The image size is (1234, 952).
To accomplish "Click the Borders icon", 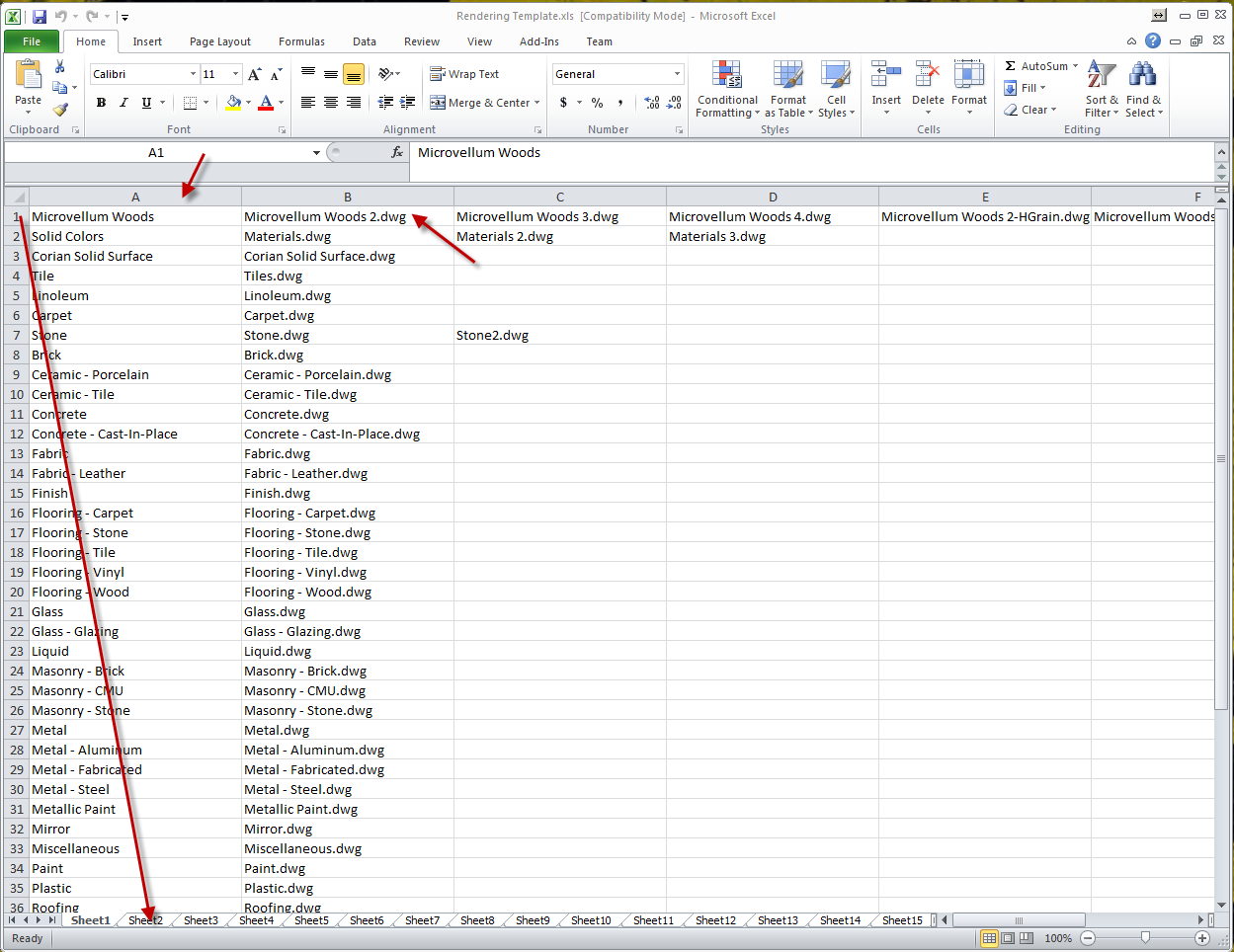I will pos(190,103).
